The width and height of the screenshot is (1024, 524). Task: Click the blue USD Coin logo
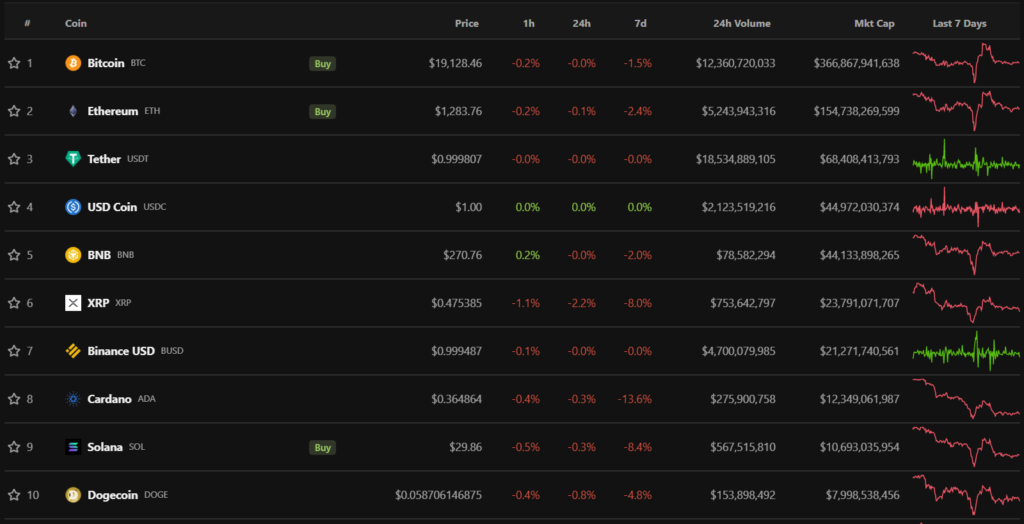73,207
